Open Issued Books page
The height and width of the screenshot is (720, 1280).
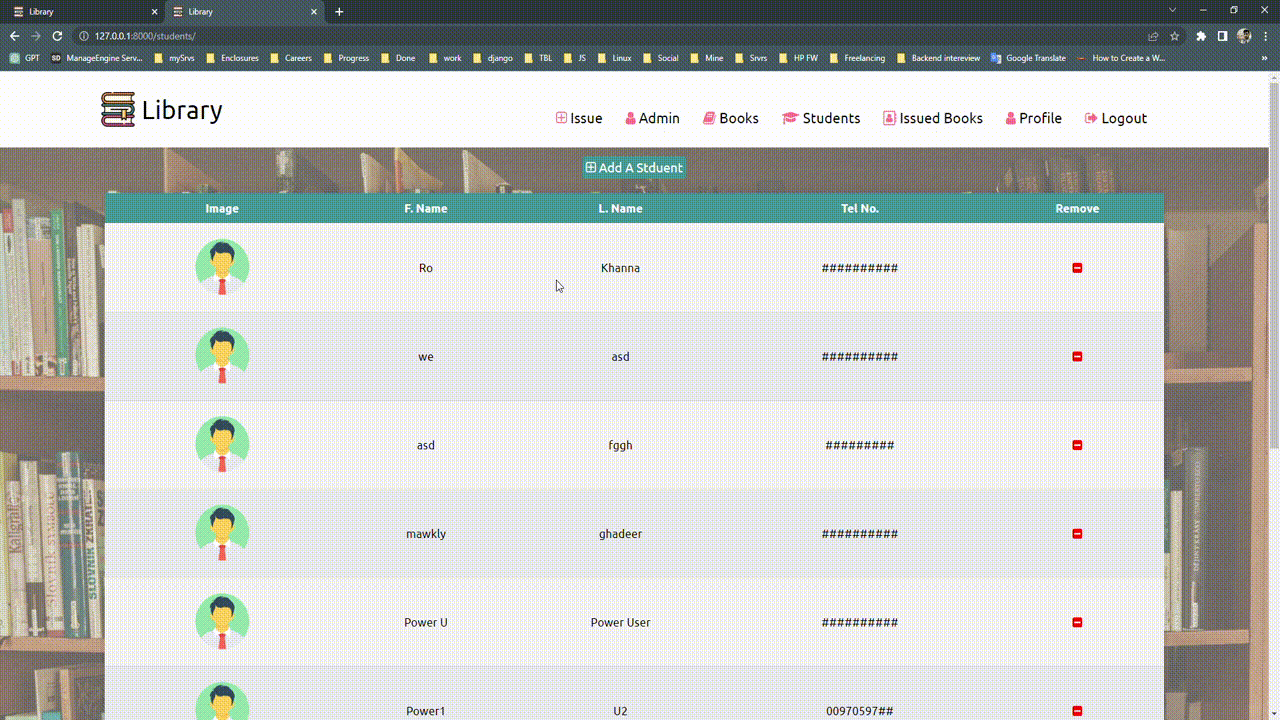point(933,118)
